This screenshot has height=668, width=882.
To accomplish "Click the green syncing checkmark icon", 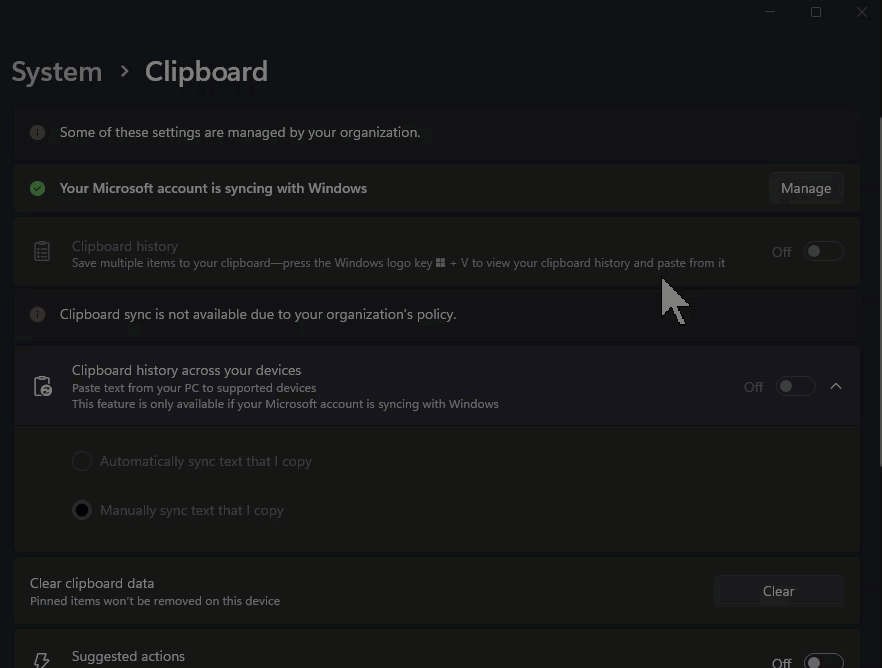I will [x=38, y=188].
